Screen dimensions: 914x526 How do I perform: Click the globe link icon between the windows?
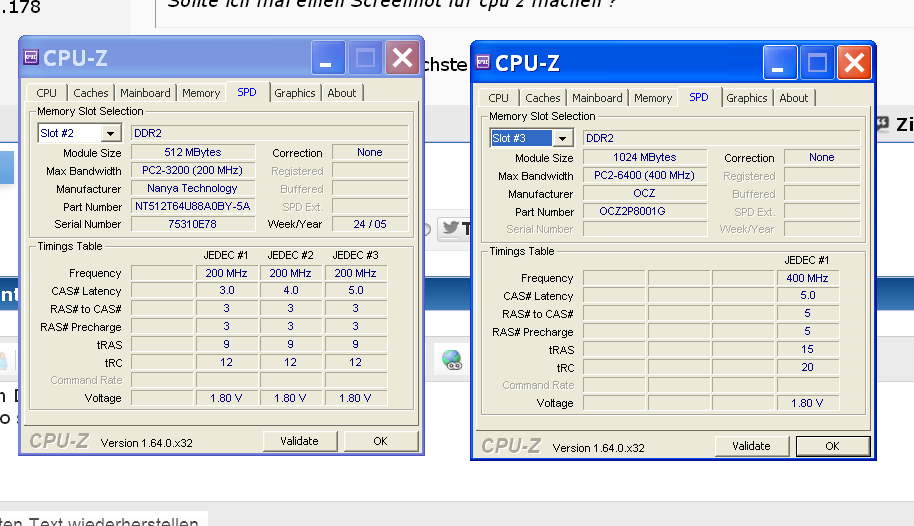click(x=452, y=360)
